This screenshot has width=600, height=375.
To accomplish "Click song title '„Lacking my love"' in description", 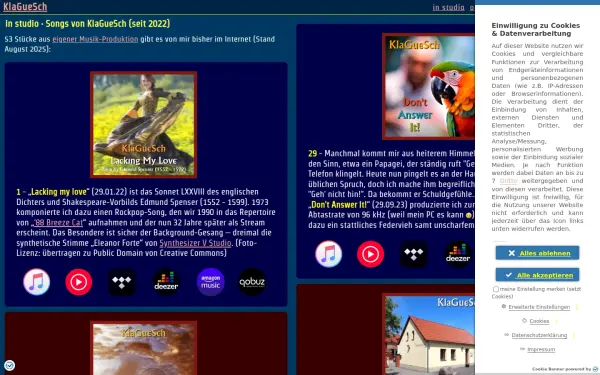I will 58,192.
